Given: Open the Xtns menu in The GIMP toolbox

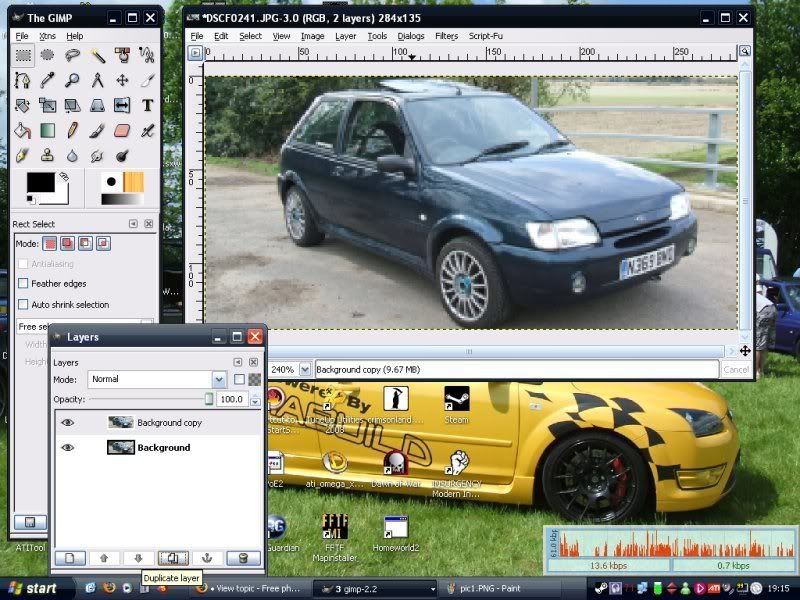Looking at the screenshot, I should pos(47,36).
